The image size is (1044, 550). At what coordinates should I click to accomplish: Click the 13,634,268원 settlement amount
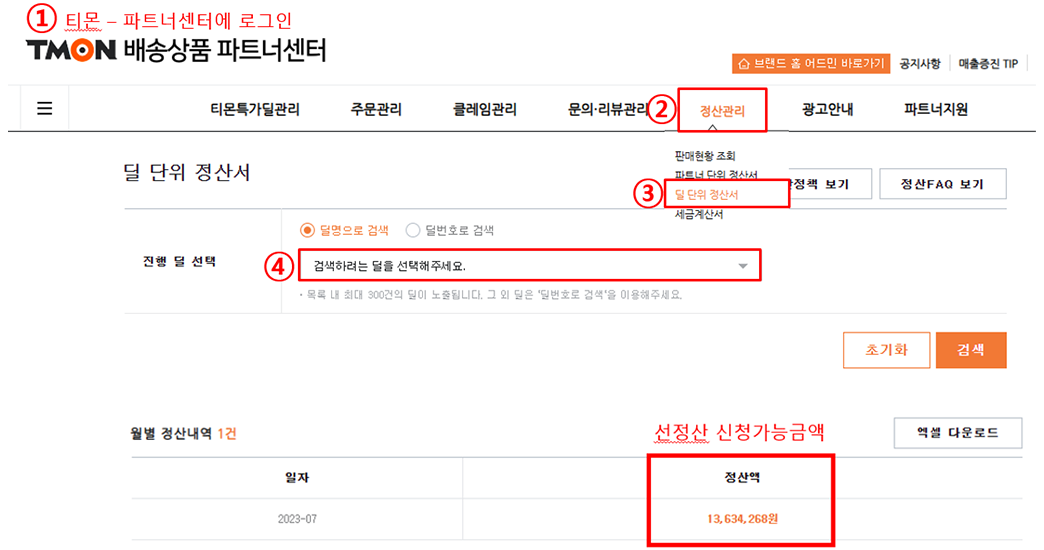tap(742, 519)
